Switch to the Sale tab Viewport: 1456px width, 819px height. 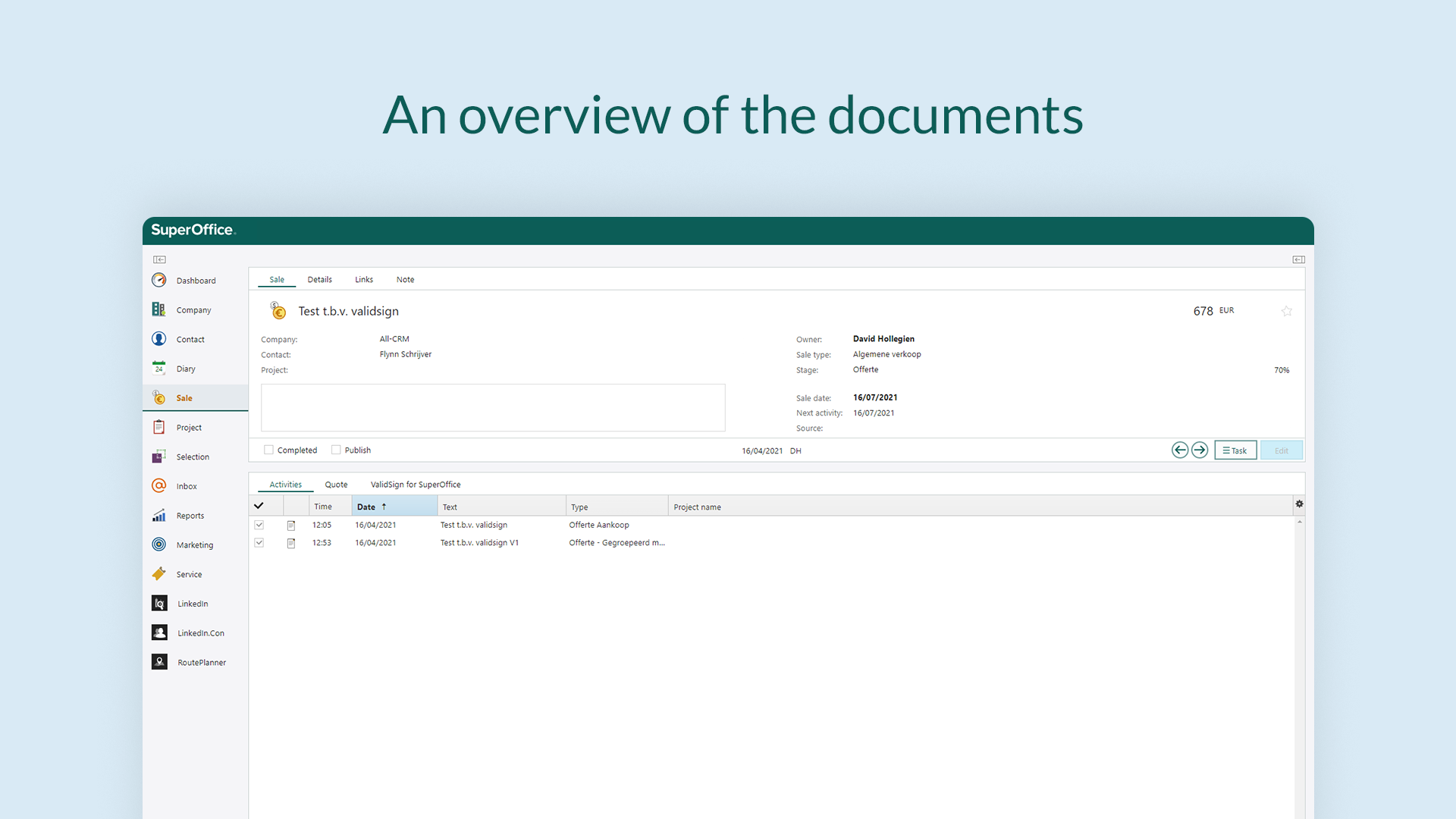pyautogui.click(x=277, y=280)
